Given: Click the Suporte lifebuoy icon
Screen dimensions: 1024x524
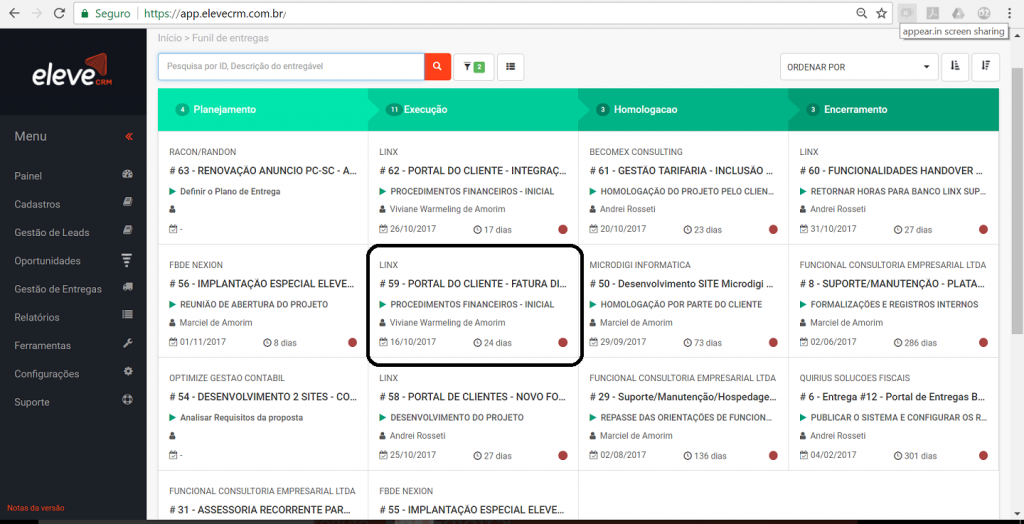Looking at the screenshot, I should (128, 401).
